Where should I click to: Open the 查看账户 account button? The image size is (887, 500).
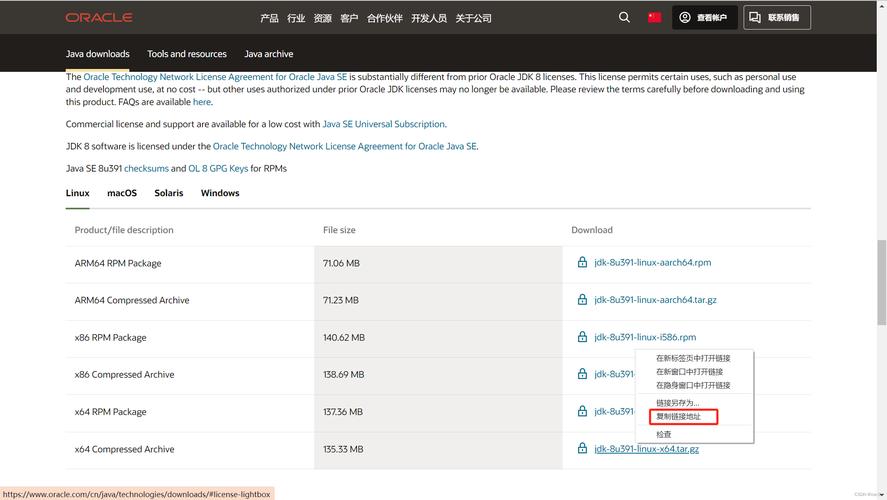(x=704, y=18)
